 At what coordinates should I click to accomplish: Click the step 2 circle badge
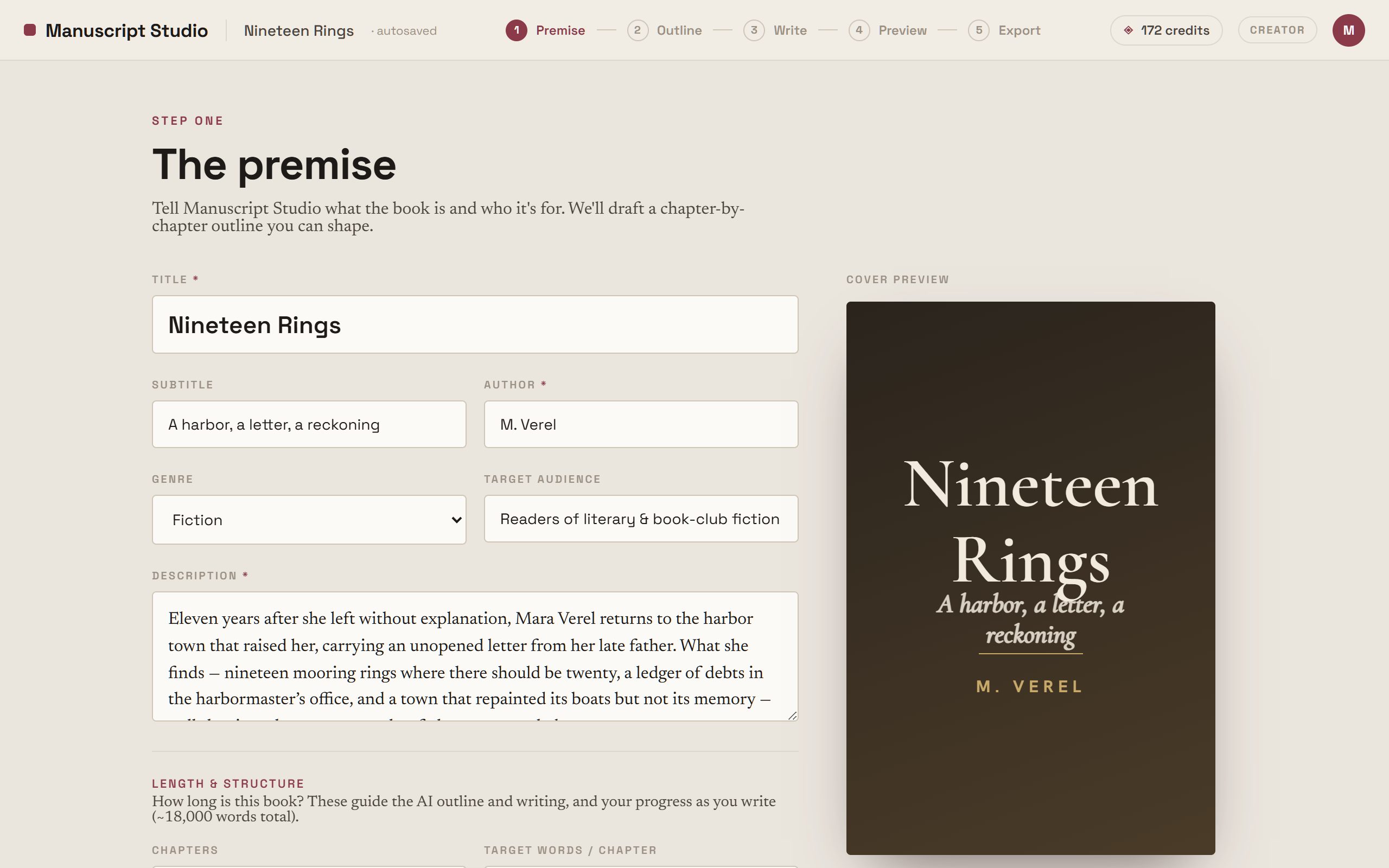coord(638,30)
